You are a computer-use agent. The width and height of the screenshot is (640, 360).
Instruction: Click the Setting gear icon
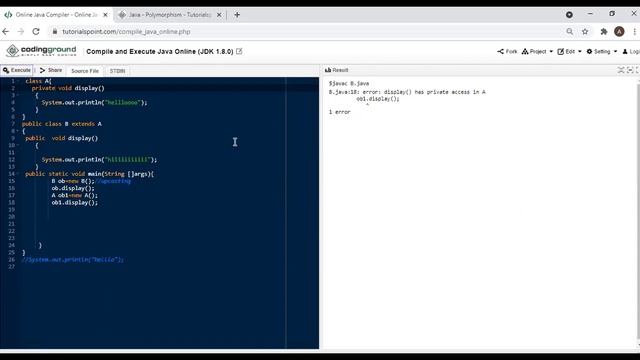pos(589,51)
